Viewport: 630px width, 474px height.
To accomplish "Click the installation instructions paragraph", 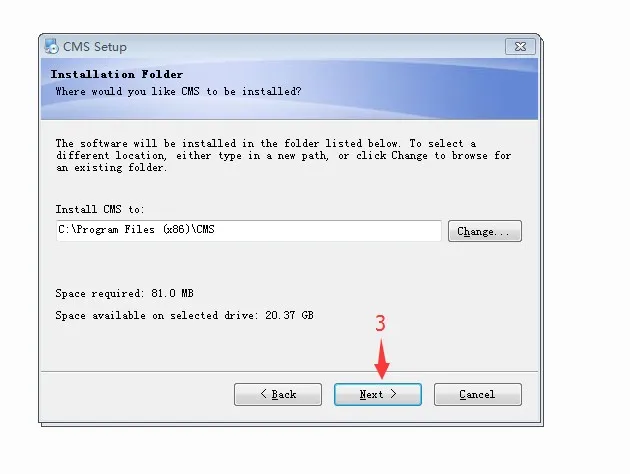I will click(x=283, y=155).
